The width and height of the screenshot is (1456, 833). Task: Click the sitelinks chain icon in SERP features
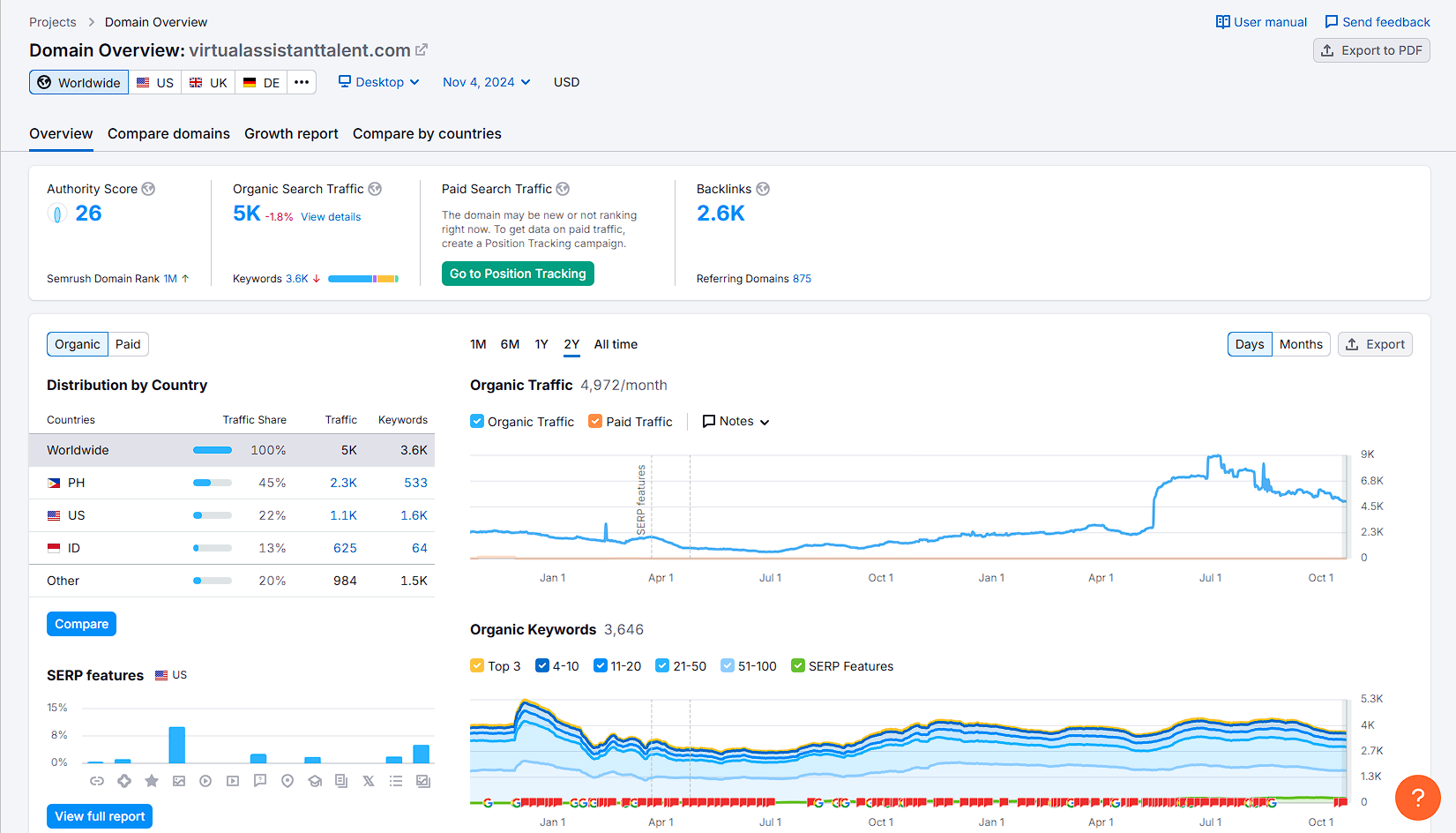(x=97, y=781)
